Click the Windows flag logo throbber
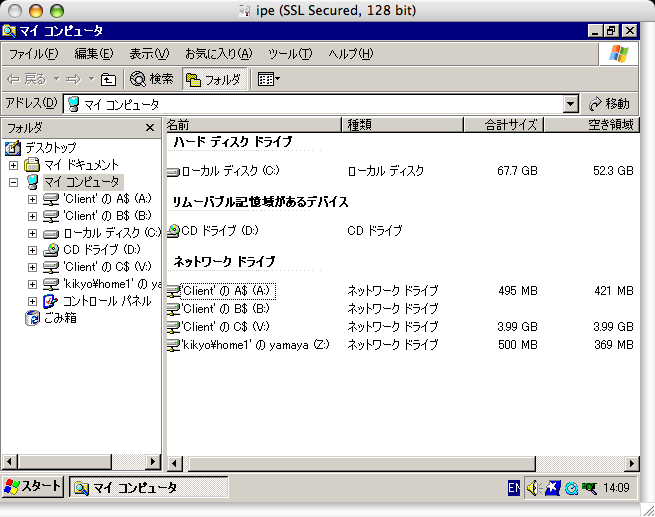This screenshot has height=517, width=655. pos(619,54)
